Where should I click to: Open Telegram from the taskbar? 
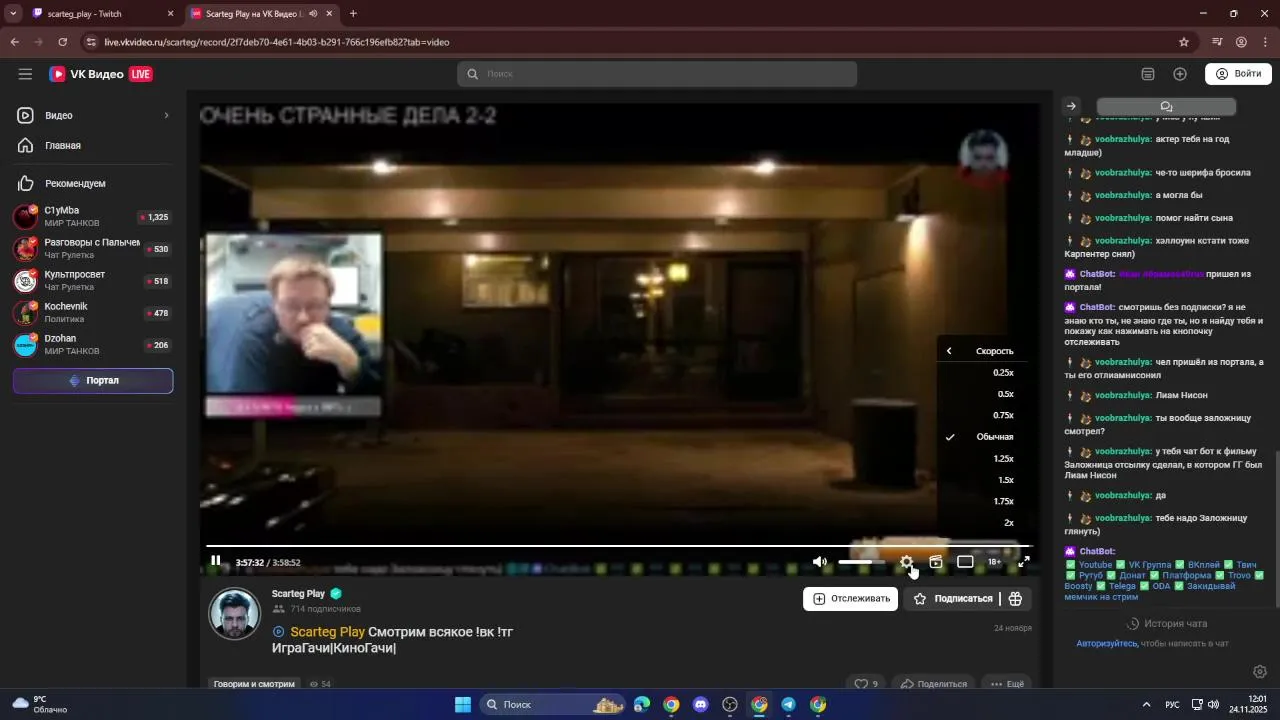tap(789, 705)
